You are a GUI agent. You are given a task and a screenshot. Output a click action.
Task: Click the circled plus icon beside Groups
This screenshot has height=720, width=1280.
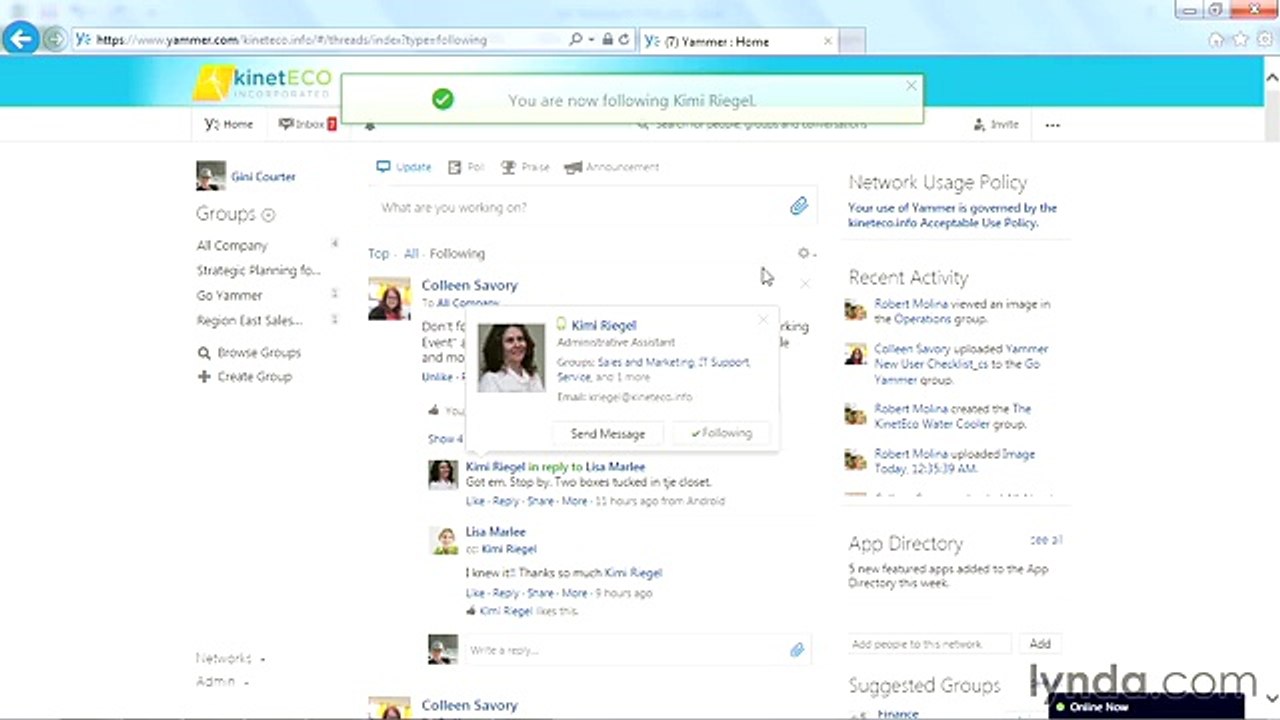[x=268, y=214]
